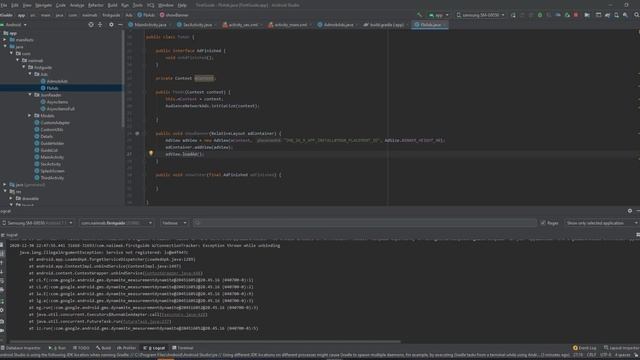Viewport: 640px width, 360px height.
Task: Open Show only selected application dropdown
Action: 602,223
